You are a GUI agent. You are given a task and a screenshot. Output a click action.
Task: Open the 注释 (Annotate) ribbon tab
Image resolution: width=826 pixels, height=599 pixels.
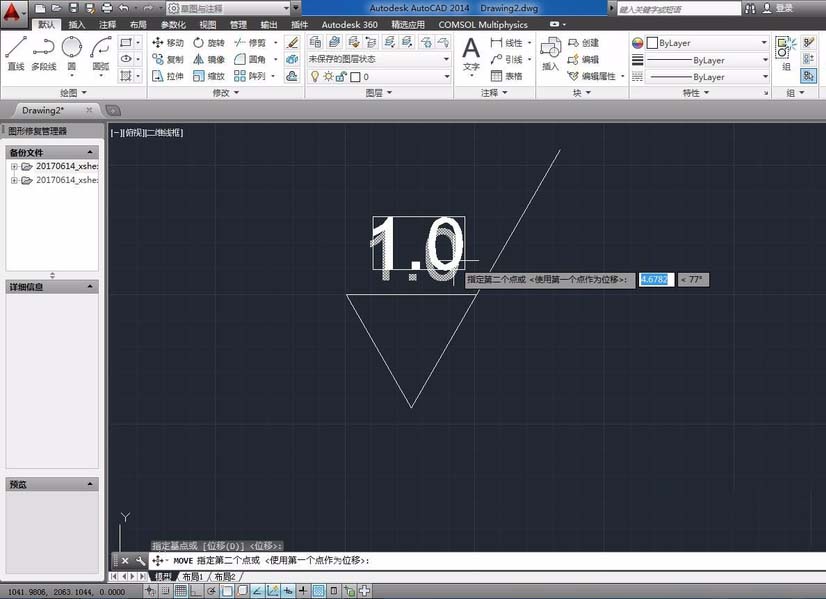107,25
